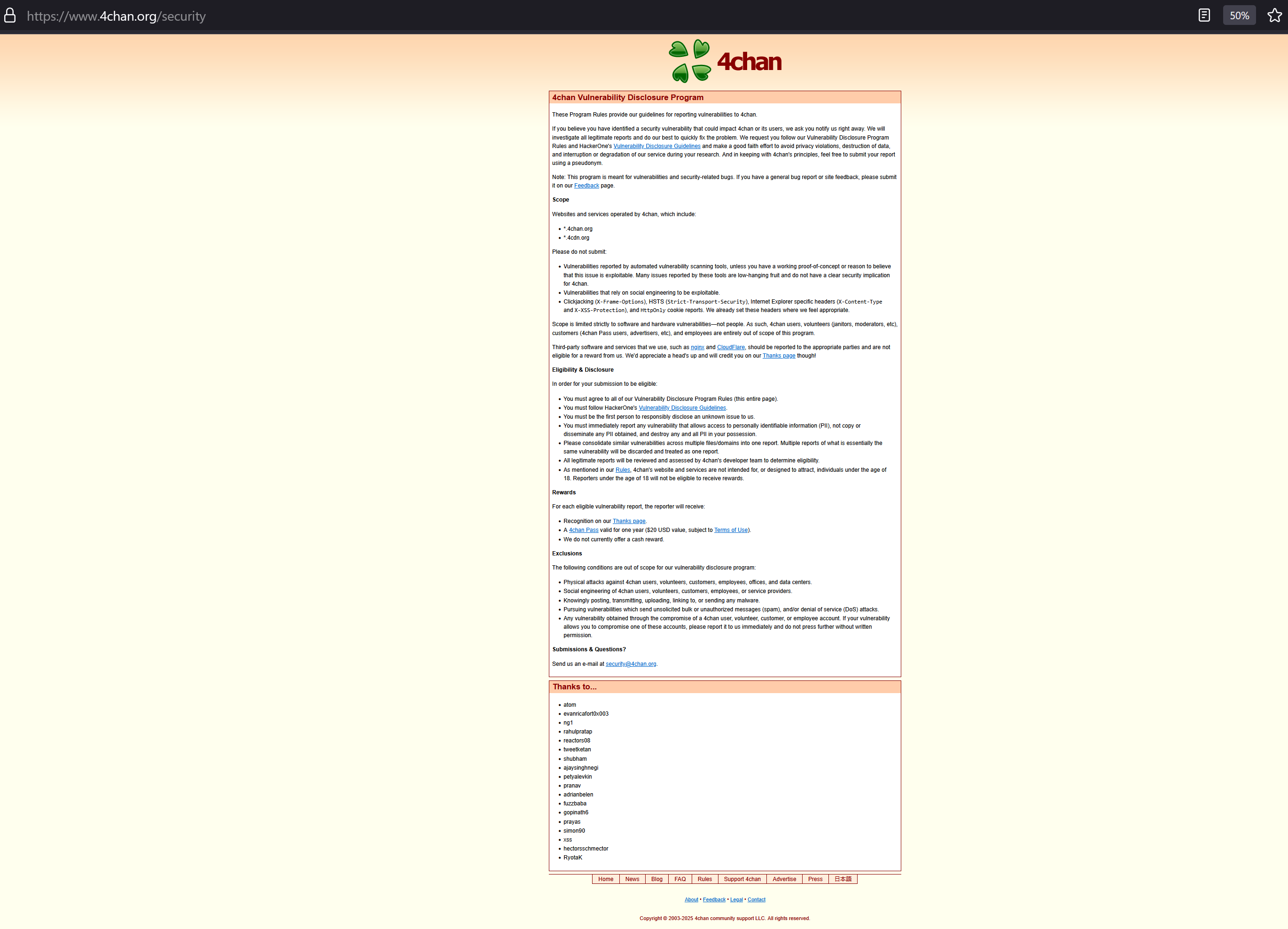Follow the CloudFlare link
The height and width of the screenshot is (929, 1288).
click(730, 347)
